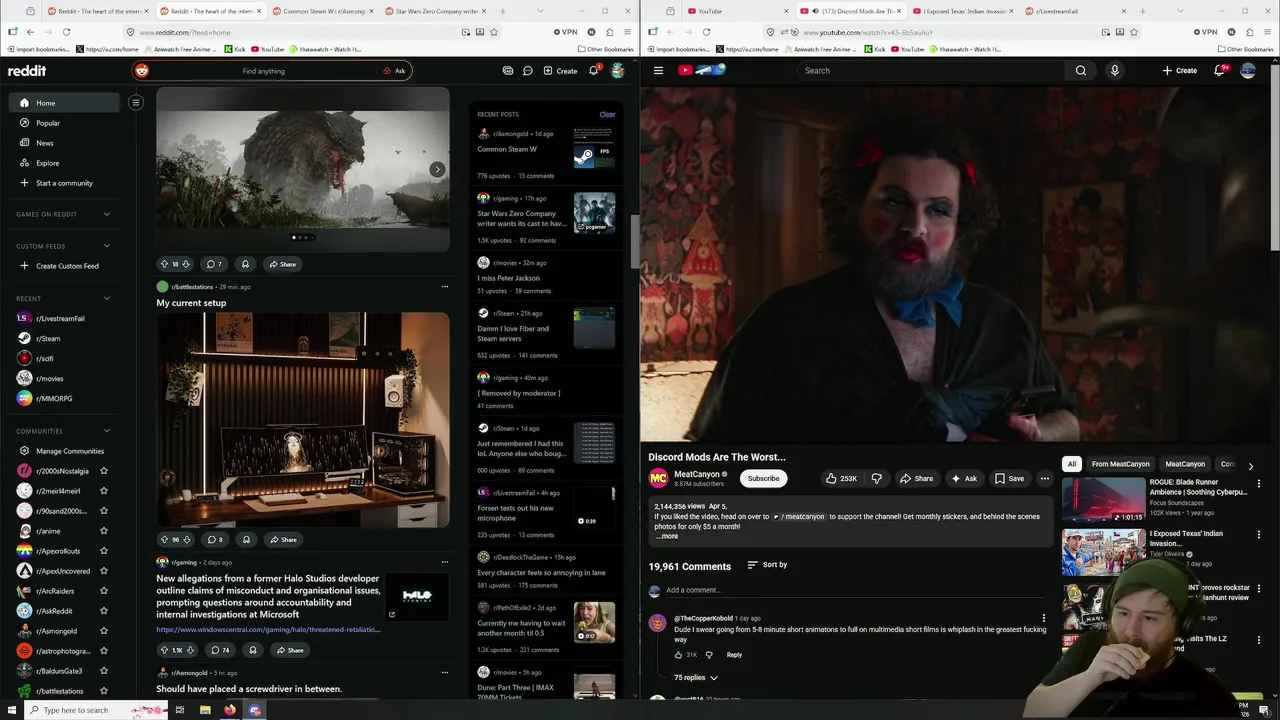Collapse Reddit sidebar with hamburger button
The width and height of the screenshot is (1280, 720).
point(136,102)
